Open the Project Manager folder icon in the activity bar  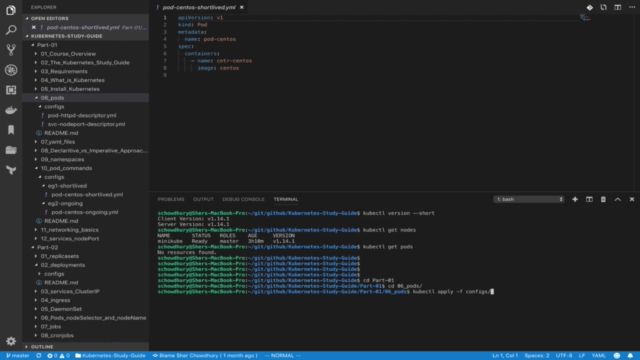pos(11,150)
